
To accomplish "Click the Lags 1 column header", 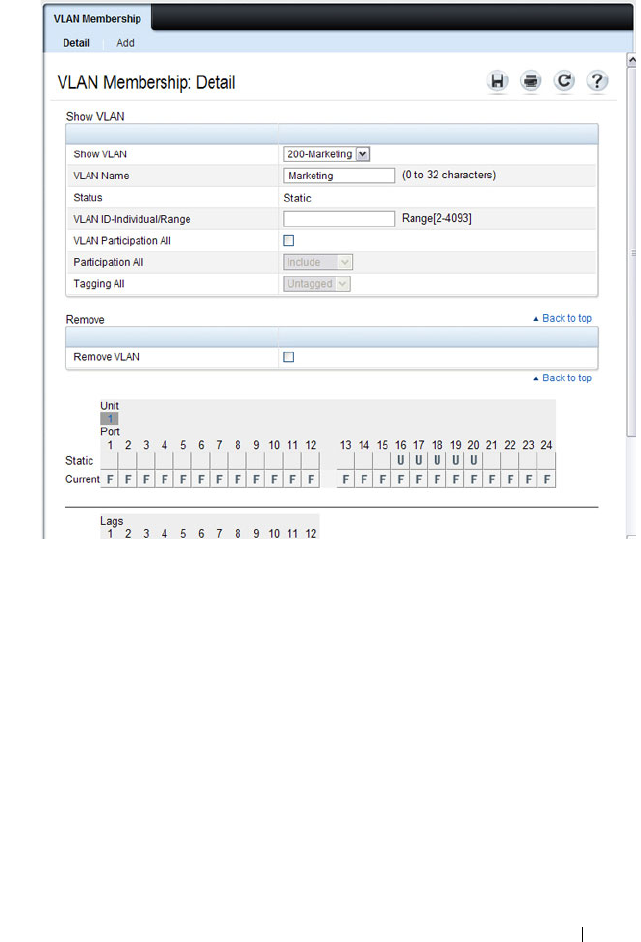I will 110,533.
